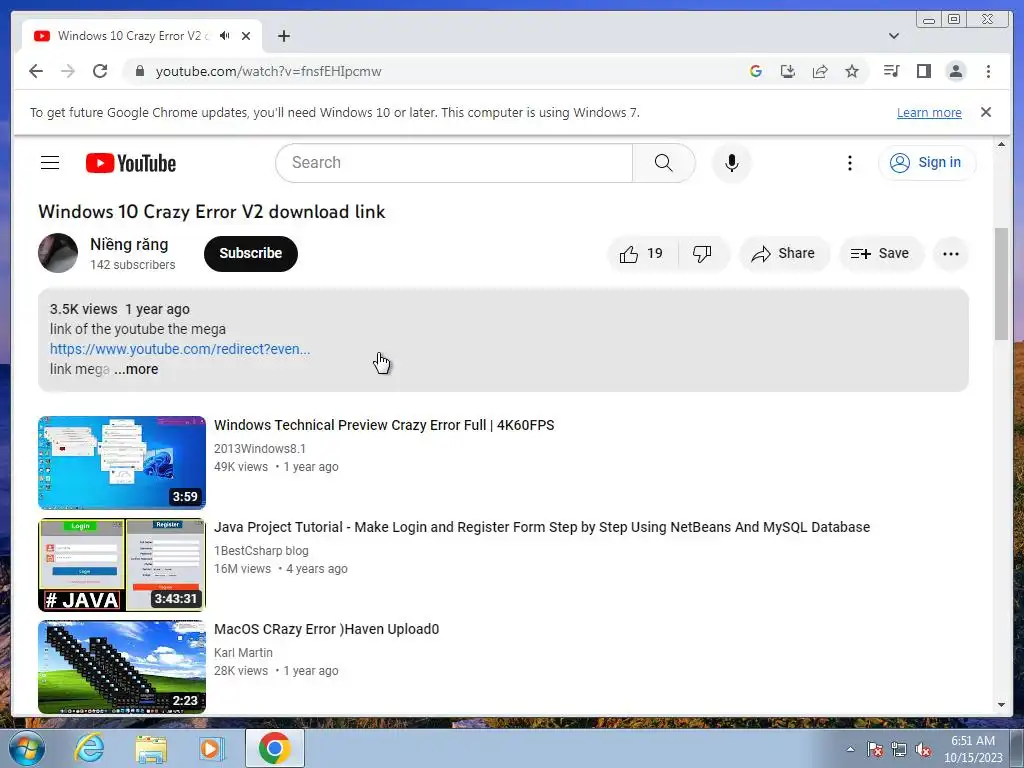Image resolution: width=1024 pixels, height=768 pixels.
Task: Open the MacOS CRazy Error thumbnail
Action: pos(122,667)
